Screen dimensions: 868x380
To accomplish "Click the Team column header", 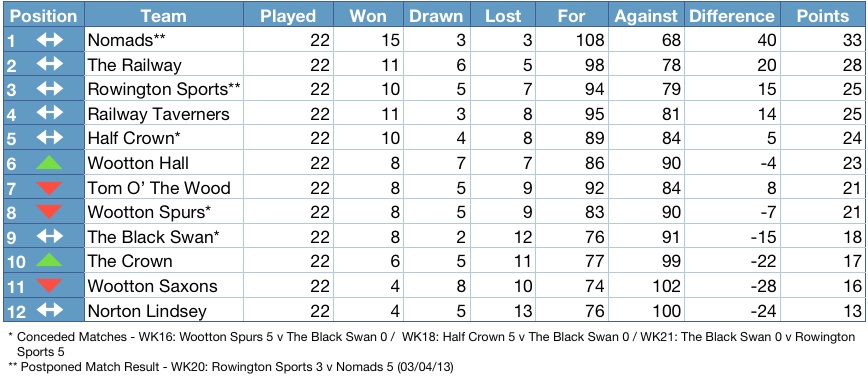I will coord(164,16).
